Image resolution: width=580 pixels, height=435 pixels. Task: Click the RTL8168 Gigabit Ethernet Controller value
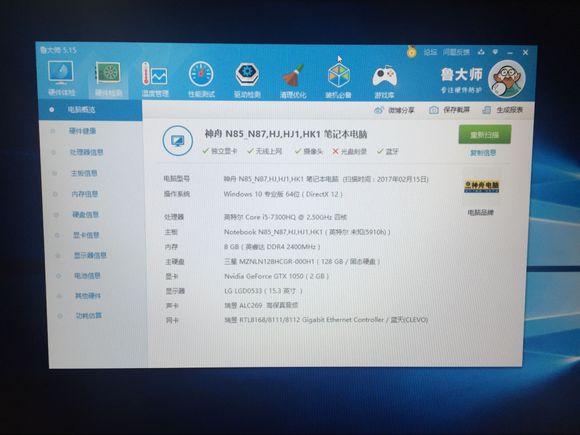click(x=326, y=320)
